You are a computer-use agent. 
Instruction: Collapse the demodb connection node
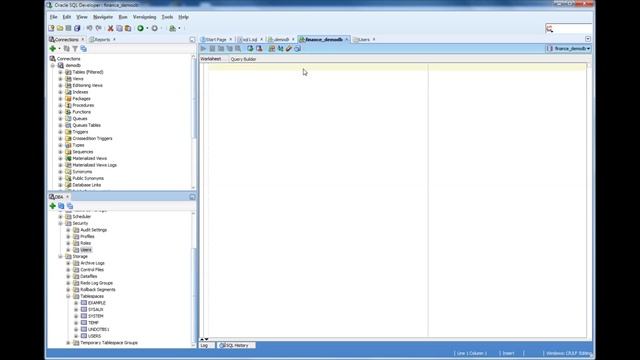pyautogui.click(x=53, y=65)
